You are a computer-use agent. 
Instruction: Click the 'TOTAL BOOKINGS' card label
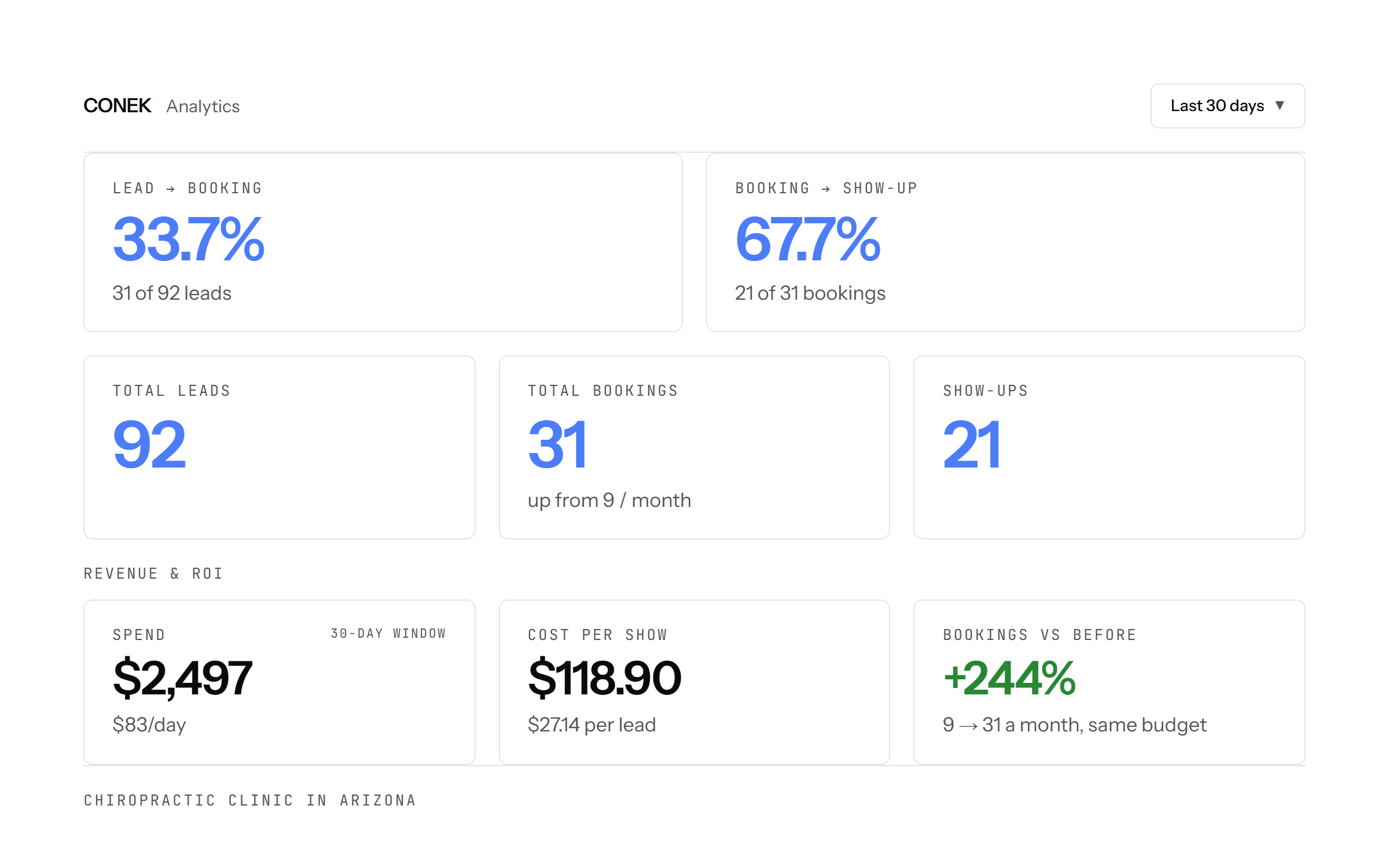[603, 391]
